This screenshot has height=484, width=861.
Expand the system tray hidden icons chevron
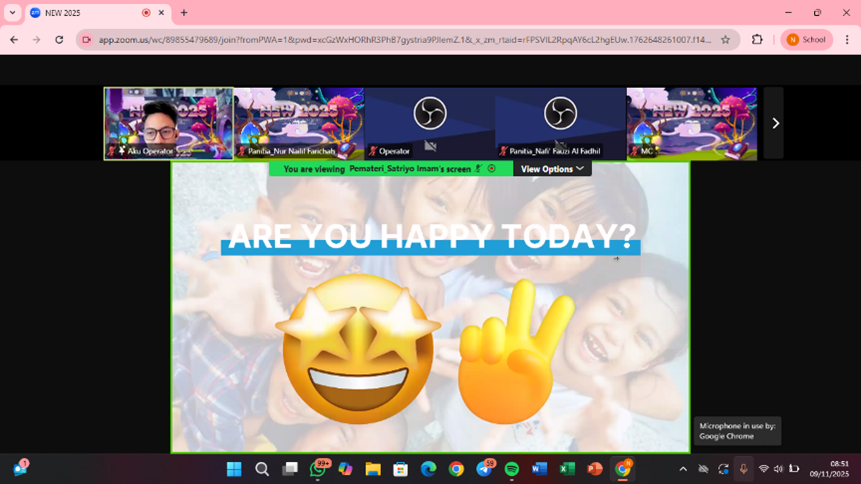click(x=683, y=469)
